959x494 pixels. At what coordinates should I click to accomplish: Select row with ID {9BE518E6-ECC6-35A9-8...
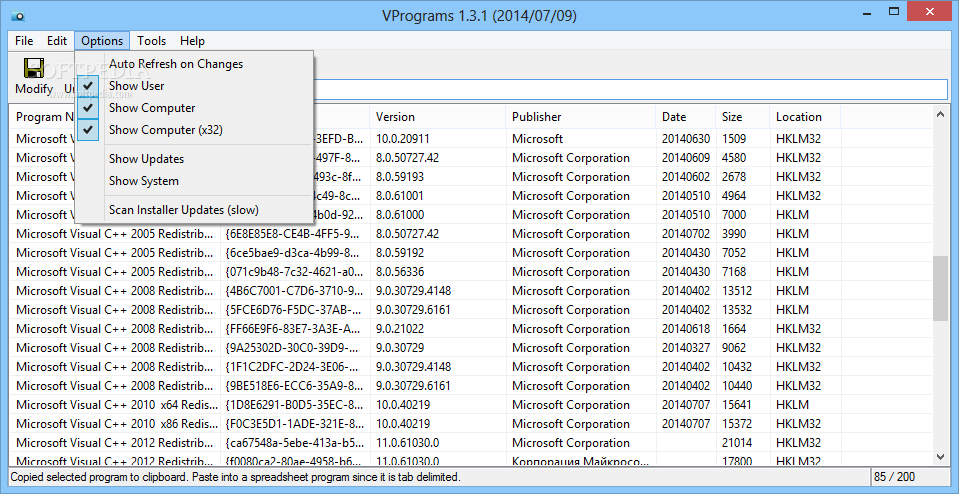(x=471, y=385)
